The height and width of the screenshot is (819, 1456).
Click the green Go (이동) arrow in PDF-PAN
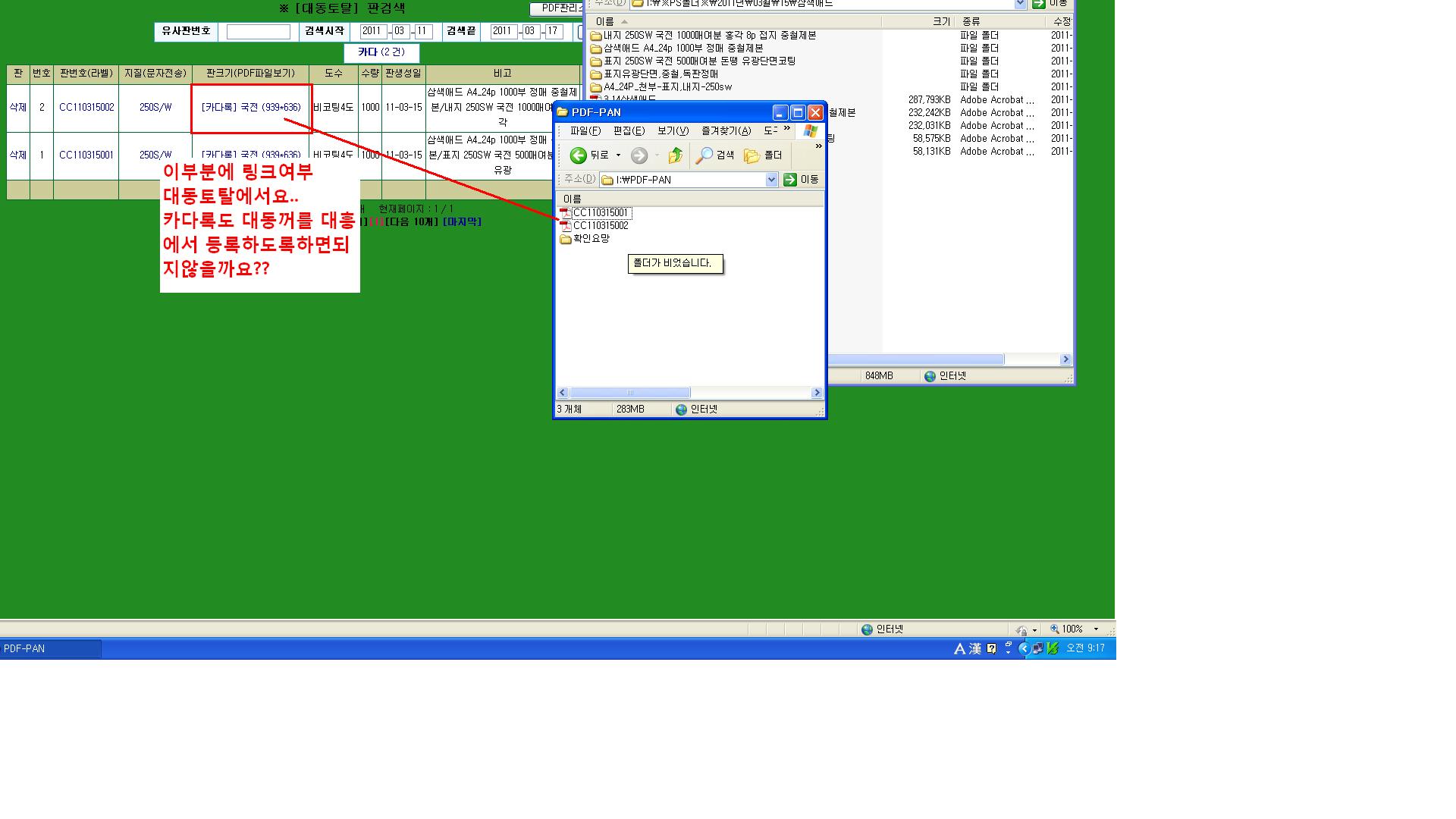pyautogui.click(x=790, y=180)
